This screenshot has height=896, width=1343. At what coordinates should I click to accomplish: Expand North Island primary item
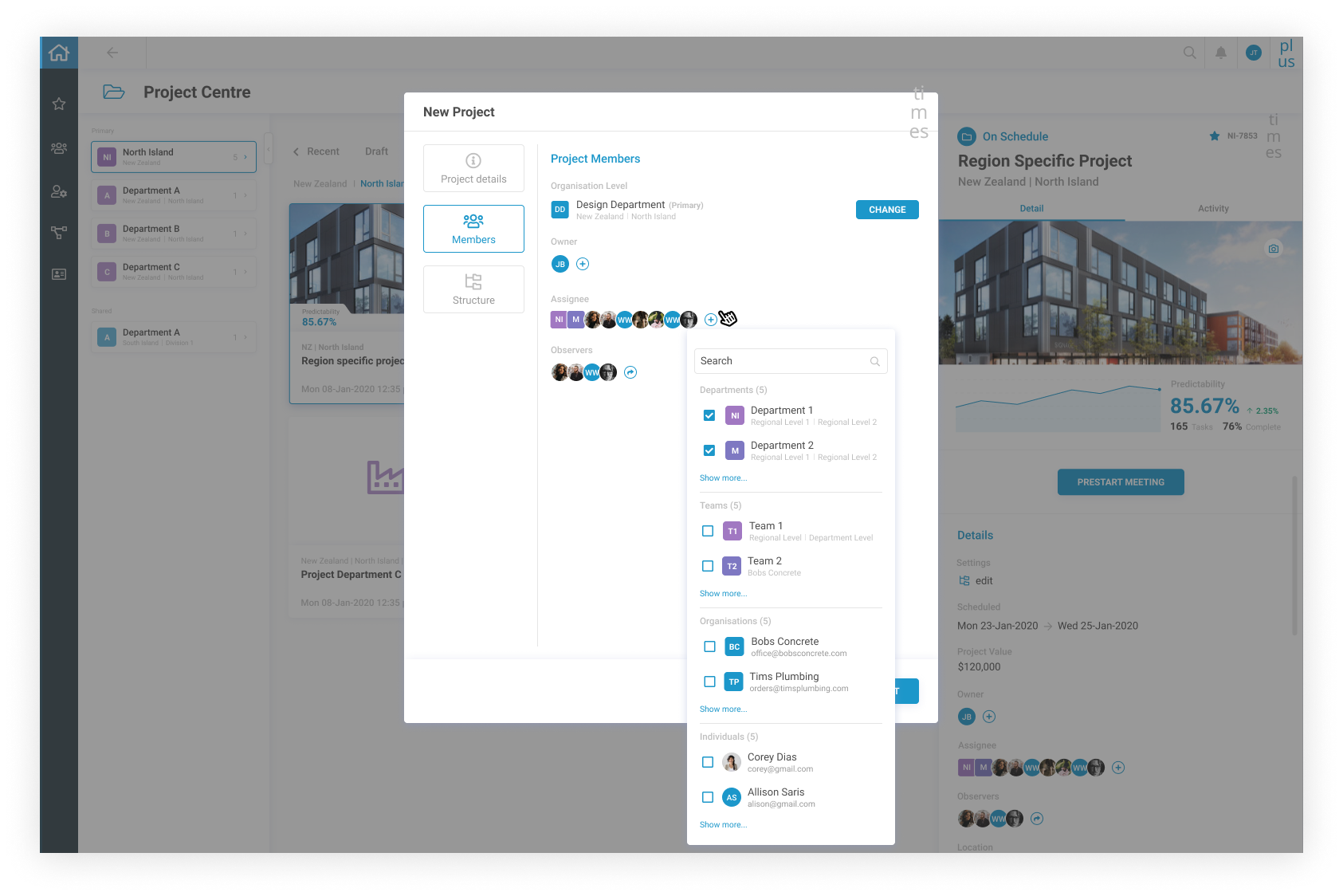click(245, 157)
